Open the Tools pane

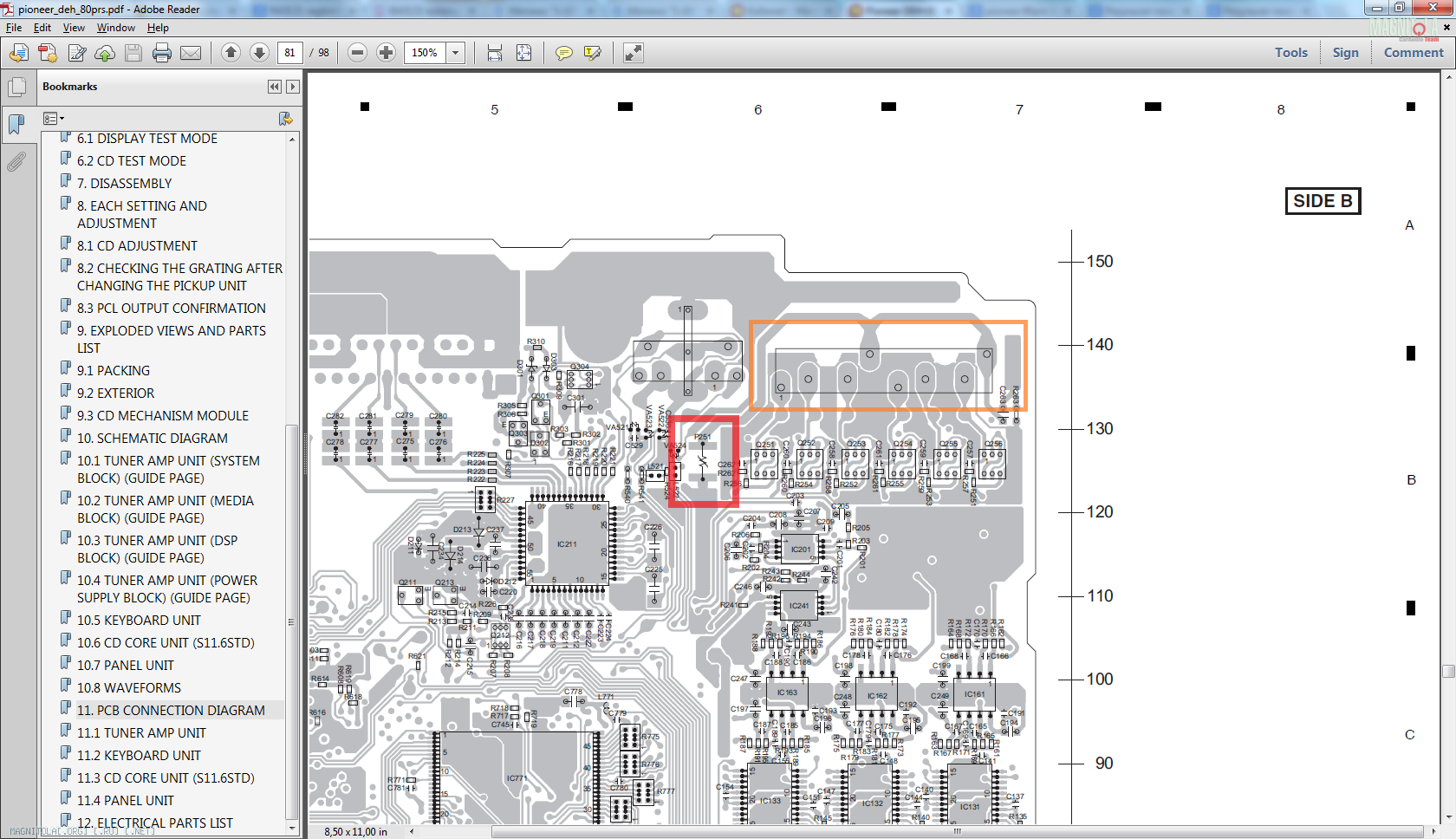click(x=1291, y=53)
